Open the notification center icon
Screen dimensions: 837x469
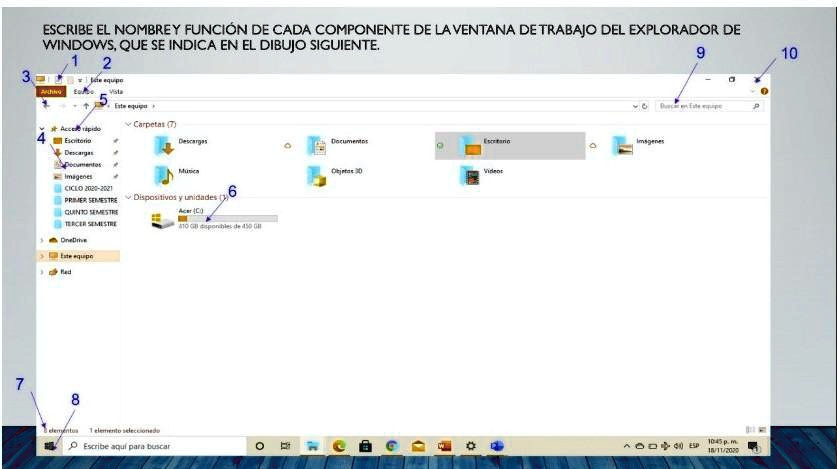pos(753,446)
